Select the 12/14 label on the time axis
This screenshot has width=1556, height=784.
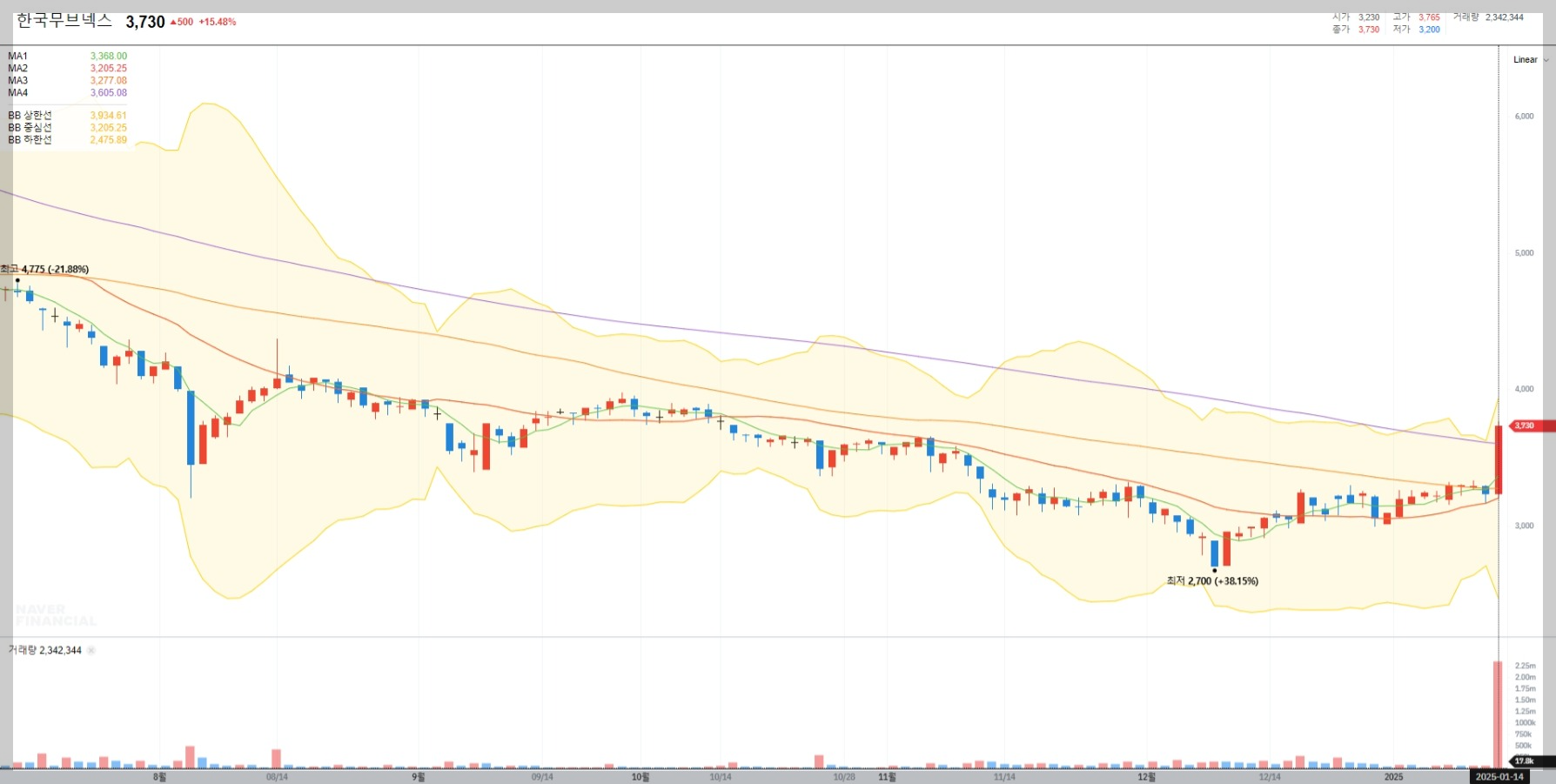pos(1270,776)
